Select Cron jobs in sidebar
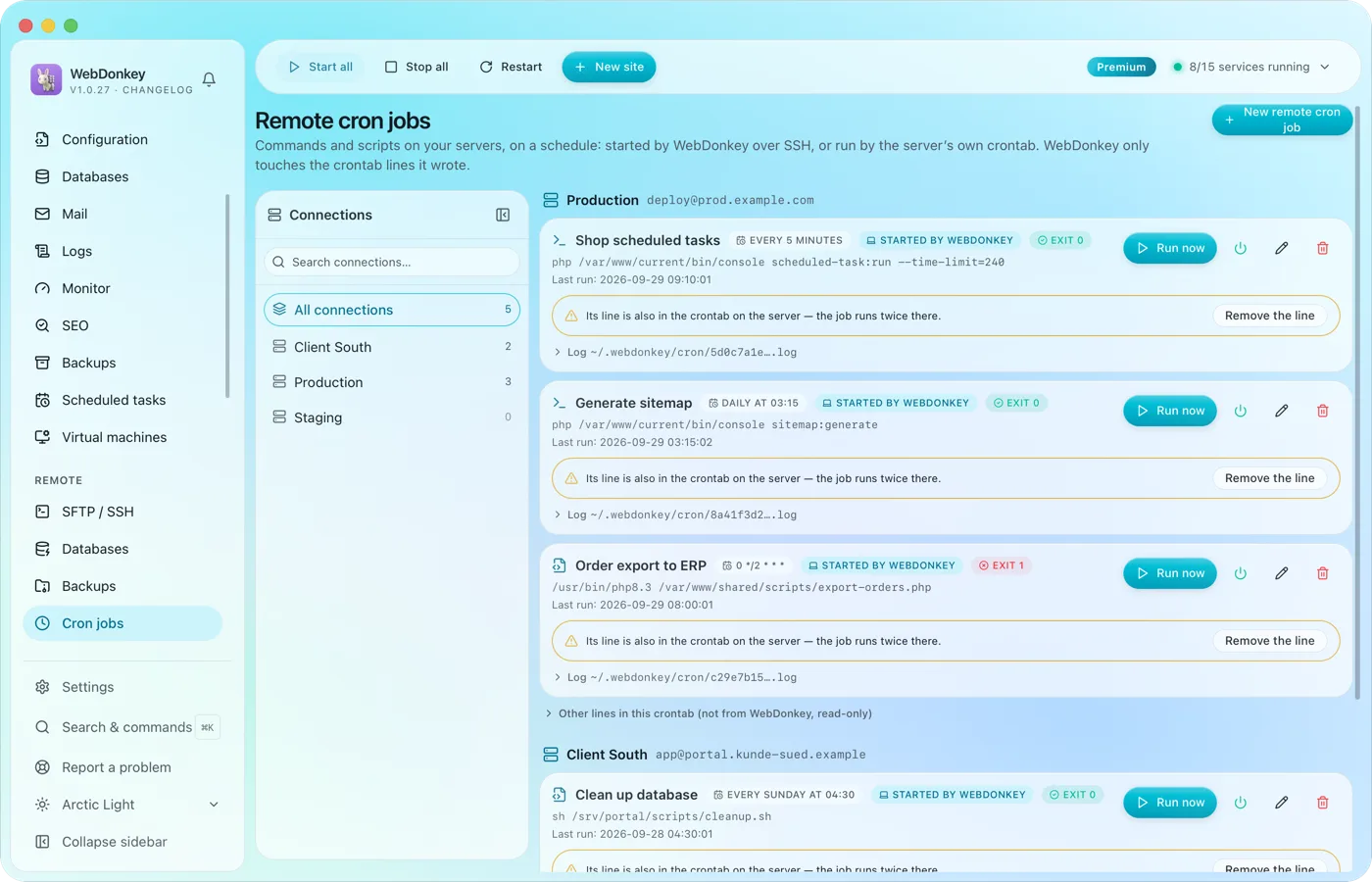This screenshot has width=1372, height=882. pyautogui.click(x=122, y=623)
